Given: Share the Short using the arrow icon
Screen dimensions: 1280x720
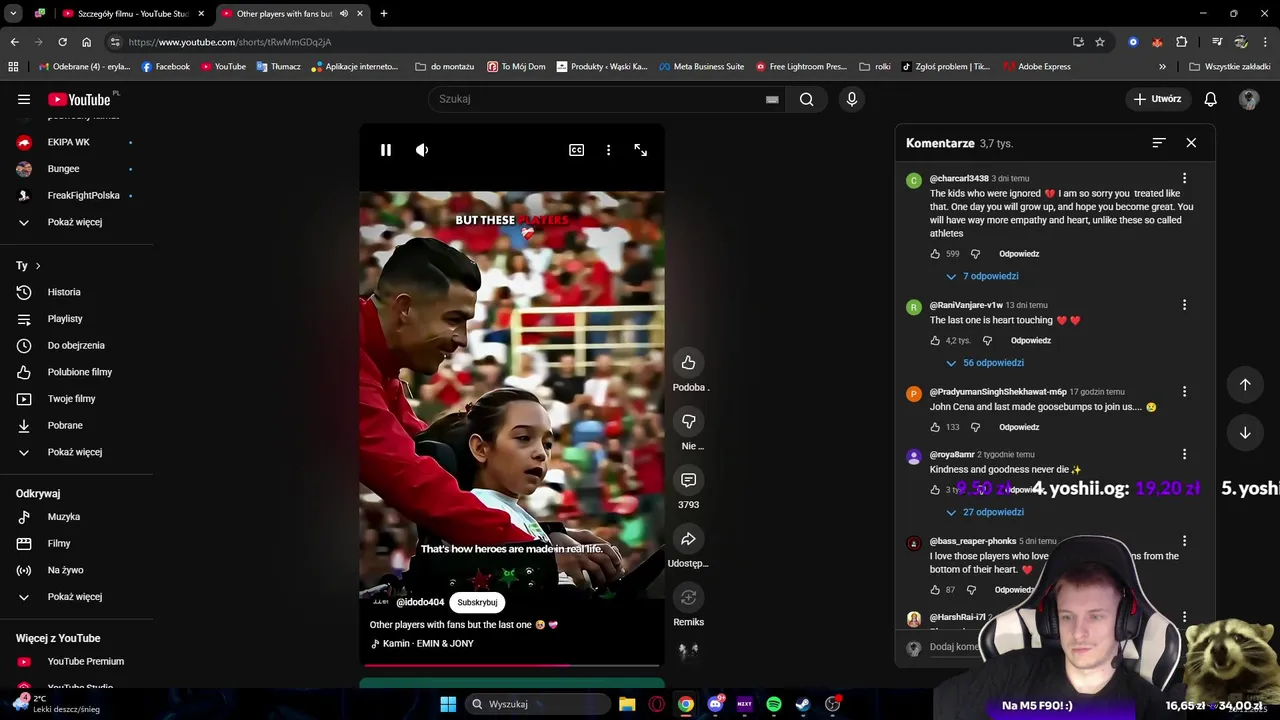Looking at the screenshot, I should coord(688,539).
